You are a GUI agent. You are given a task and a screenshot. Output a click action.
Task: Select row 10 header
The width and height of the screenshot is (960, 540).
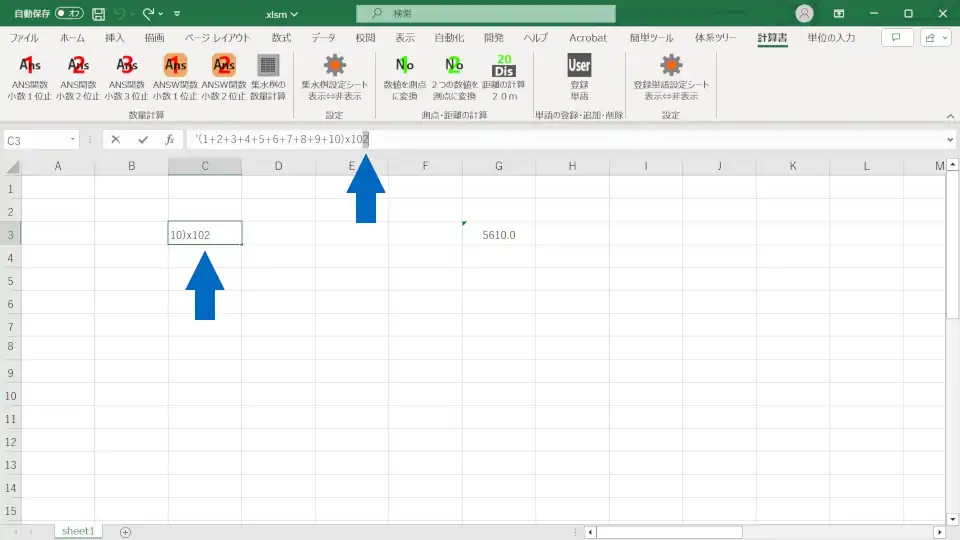click(10, 396)
